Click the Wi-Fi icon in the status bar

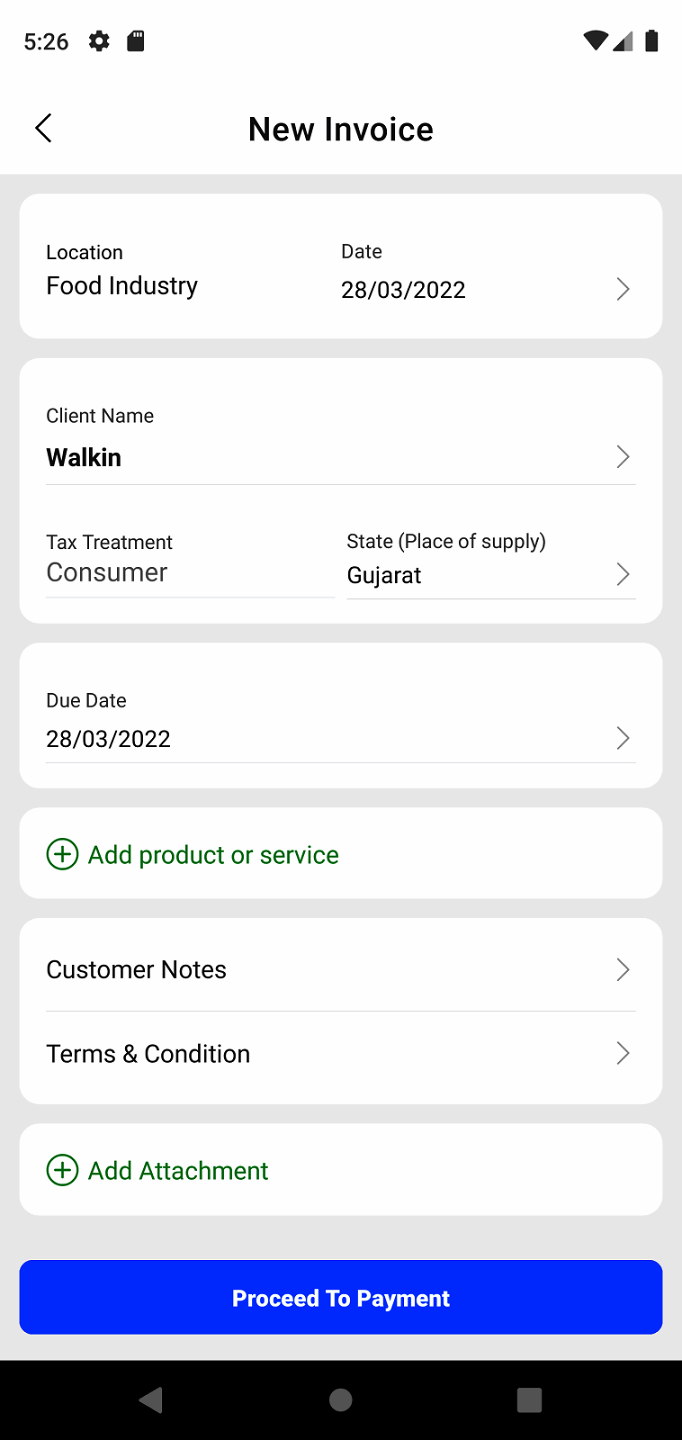594,41
